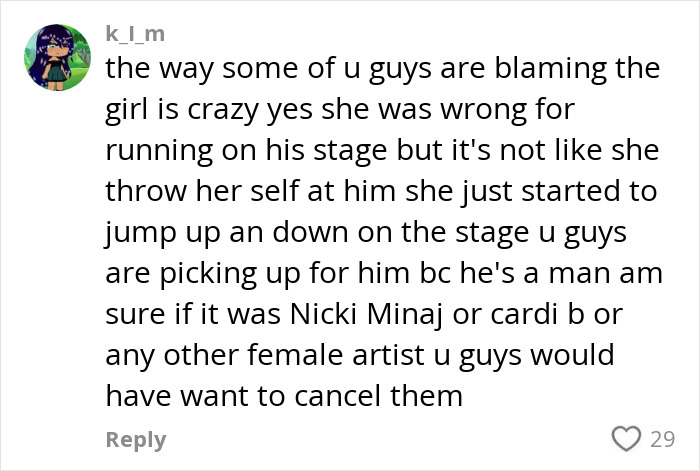Open the k_l_m profile avatar picture
700x471 pixels.
click(x=57, y=57)
